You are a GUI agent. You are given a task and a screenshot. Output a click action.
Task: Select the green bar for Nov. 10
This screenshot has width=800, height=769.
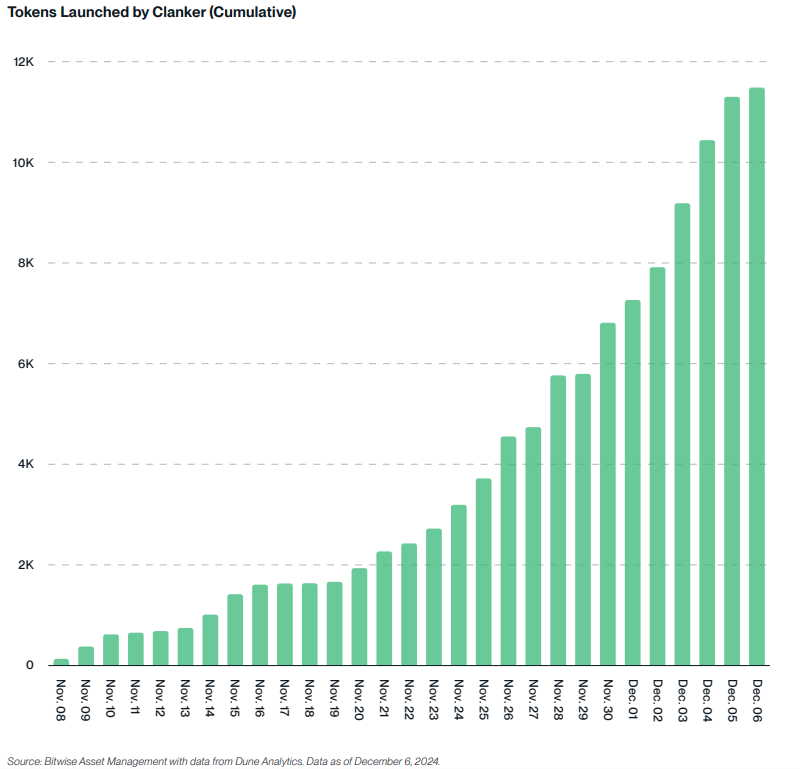click(111, 650)
